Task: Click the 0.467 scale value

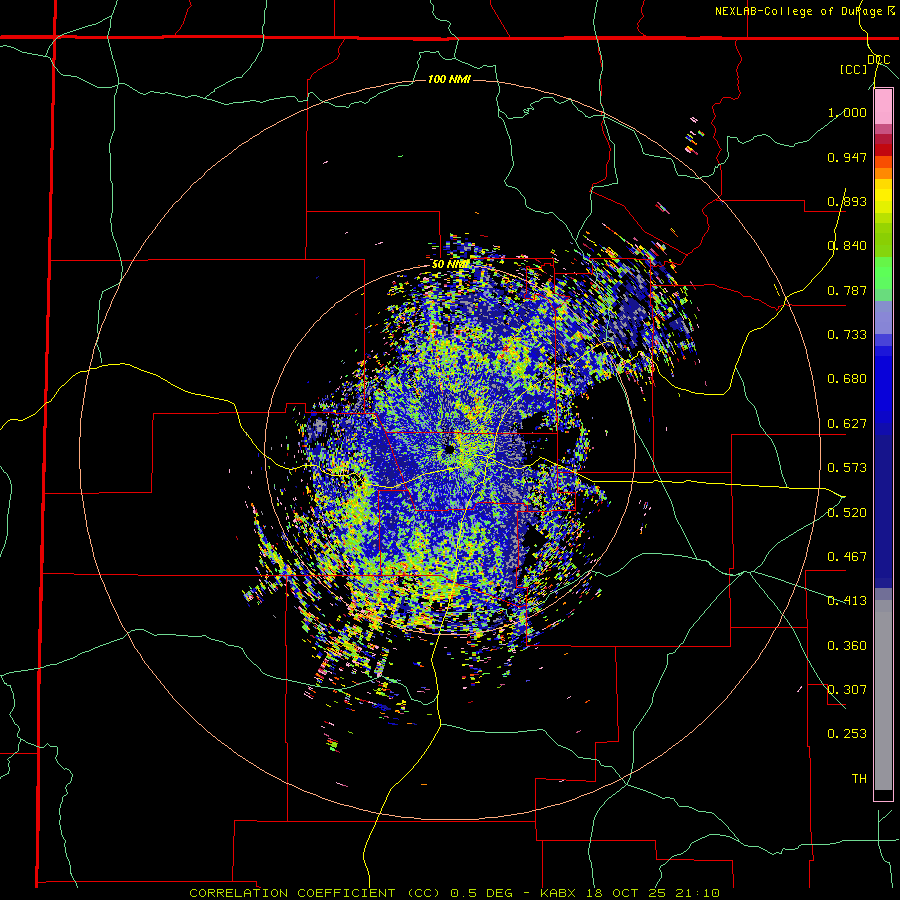Action: pyautogui.click(x=847, y=557)
